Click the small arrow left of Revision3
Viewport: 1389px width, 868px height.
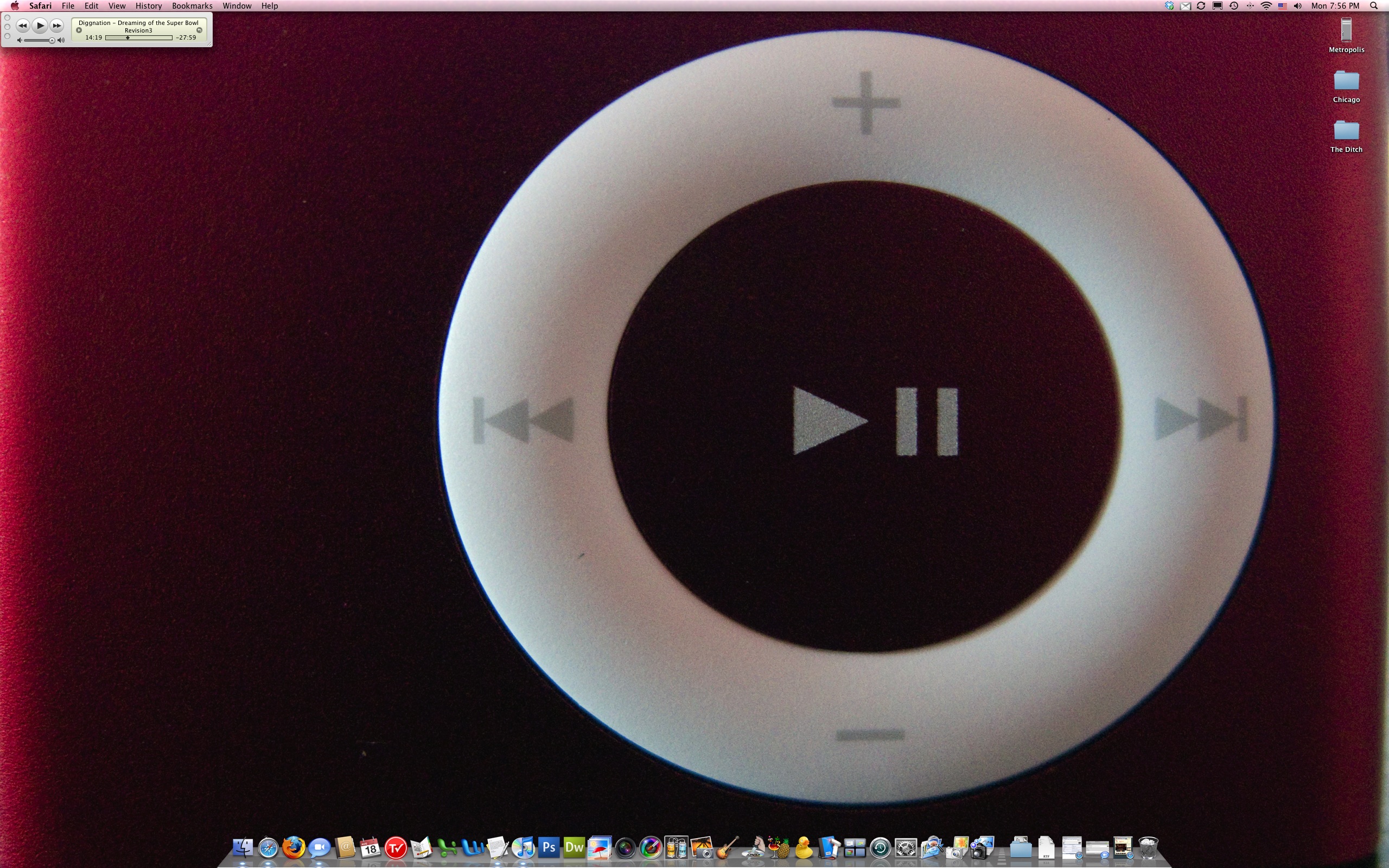coord(79,30)
